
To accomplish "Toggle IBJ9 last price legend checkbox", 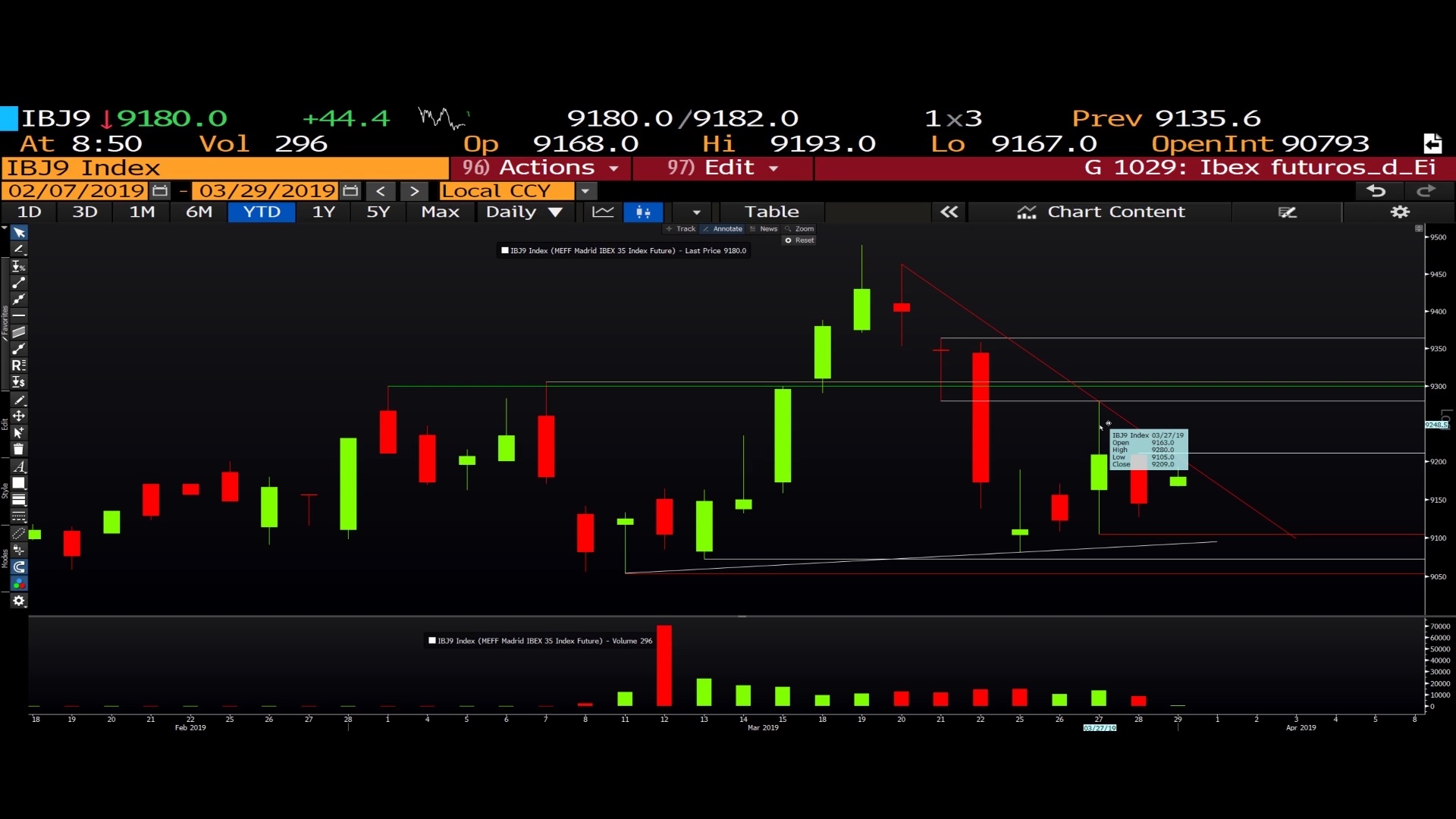I will pyautogui.click(x=505, y=251).
